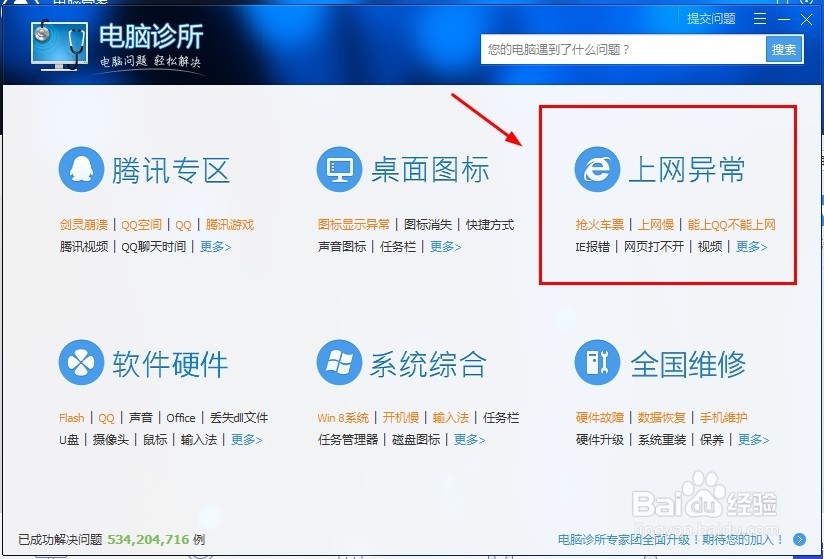
Task: Click the 电脑诊所 stethoscope logo
Action: tap(59, 45)
